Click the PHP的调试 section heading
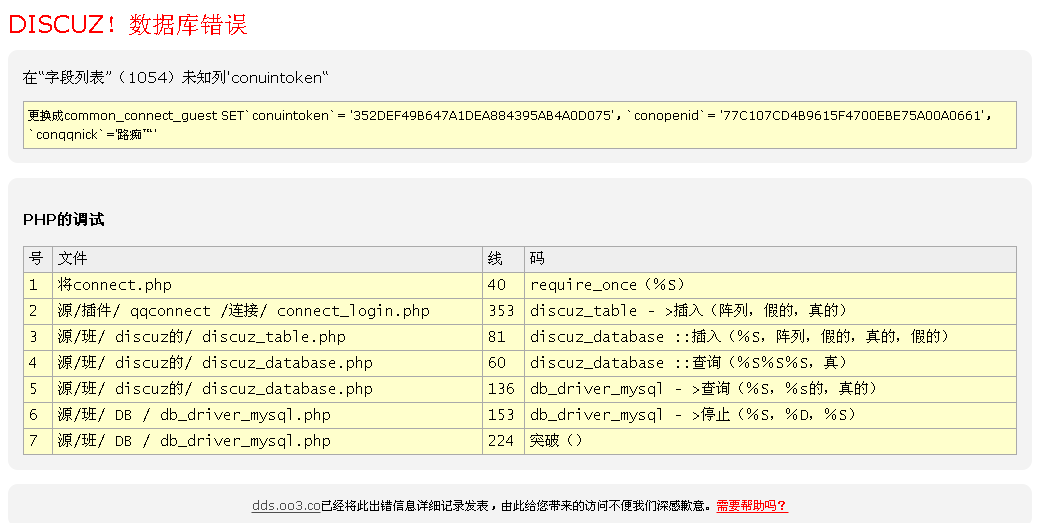 point(64,219)
